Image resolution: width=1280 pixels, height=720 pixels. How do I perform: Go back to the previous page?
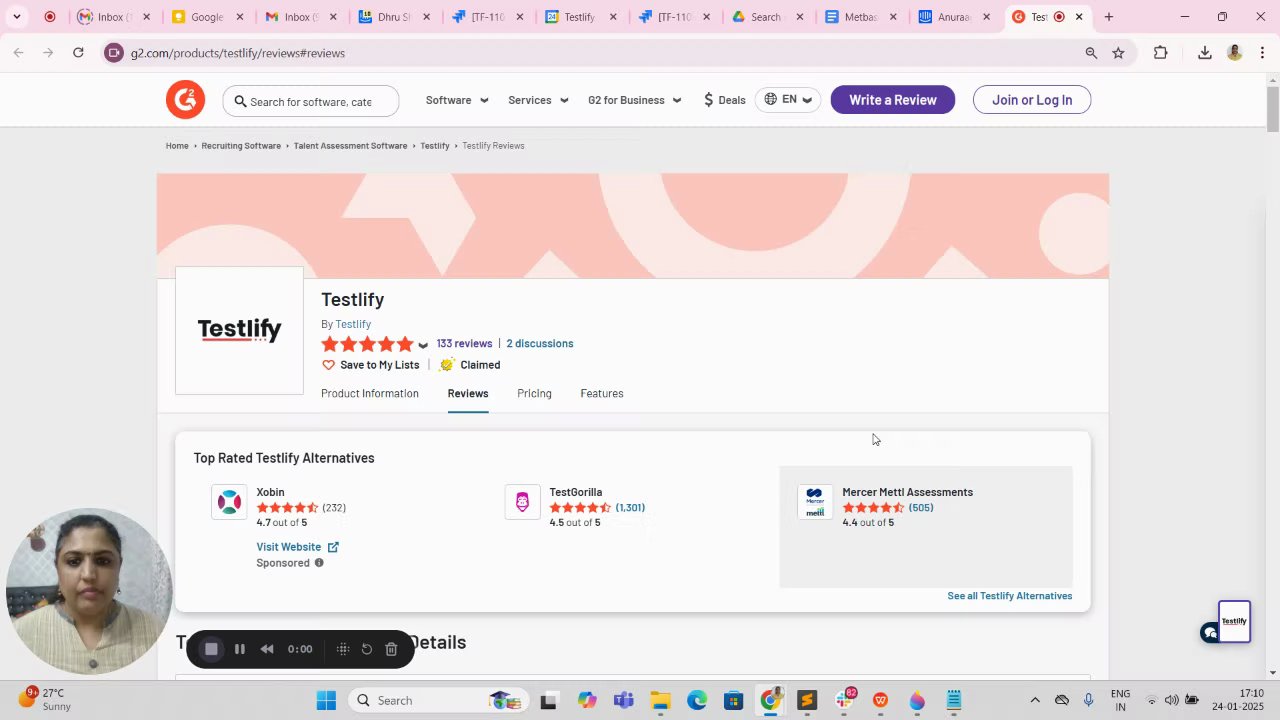[18, 53]
